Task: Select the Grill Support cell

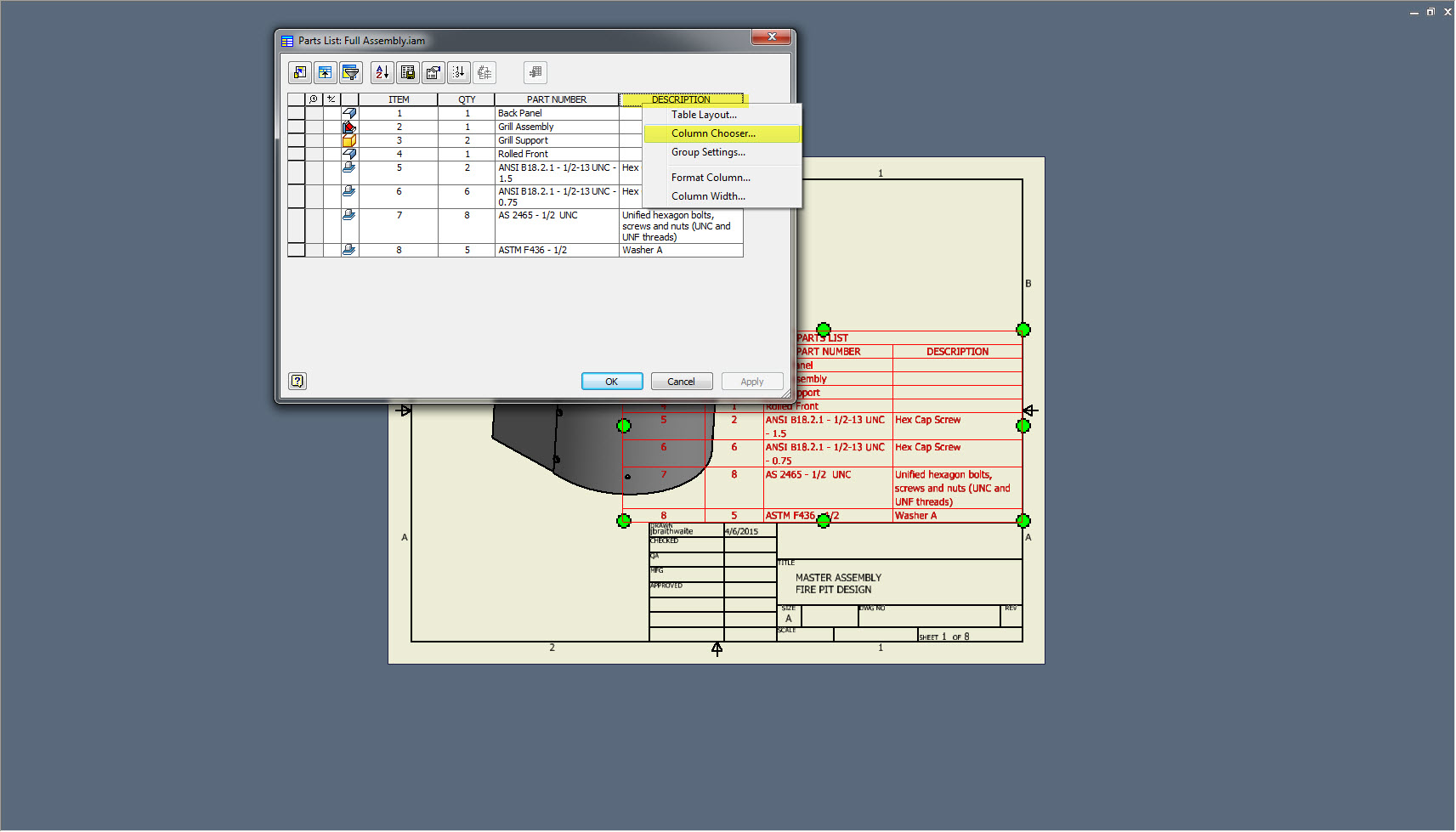Action: click(x=557, y=140)
